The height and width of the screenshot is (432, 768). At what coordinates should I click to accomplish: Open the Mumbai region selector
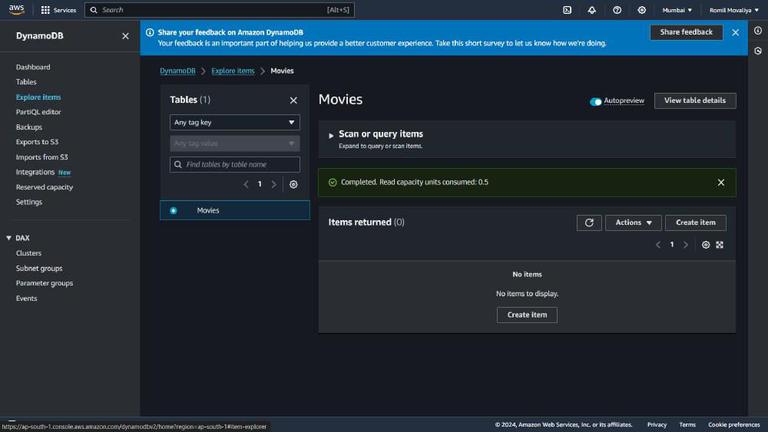click(x=677, y=10)
